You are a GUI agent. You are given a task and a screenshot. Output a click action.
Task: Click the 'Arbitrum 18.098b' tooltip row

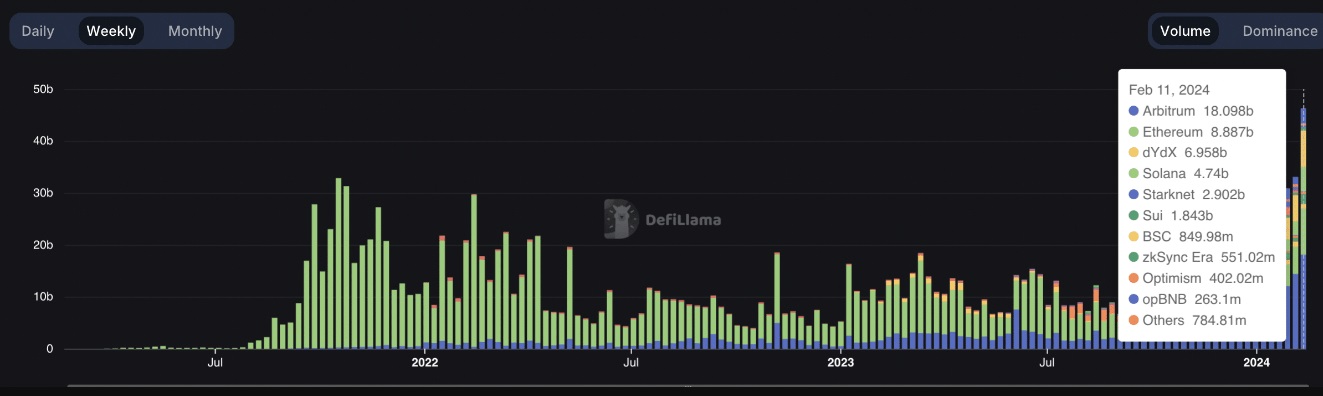[1191, 111]
